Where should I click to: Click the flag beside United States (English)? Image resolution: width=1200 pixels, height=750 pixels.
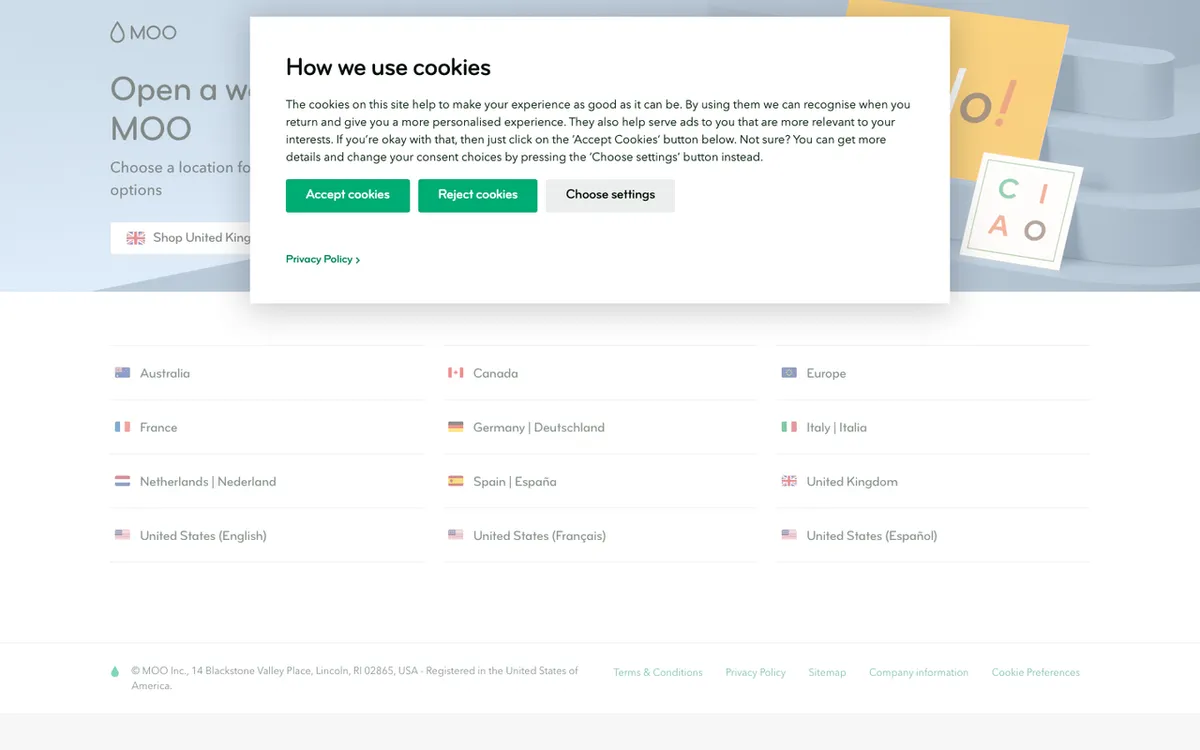tap(123, 535)
